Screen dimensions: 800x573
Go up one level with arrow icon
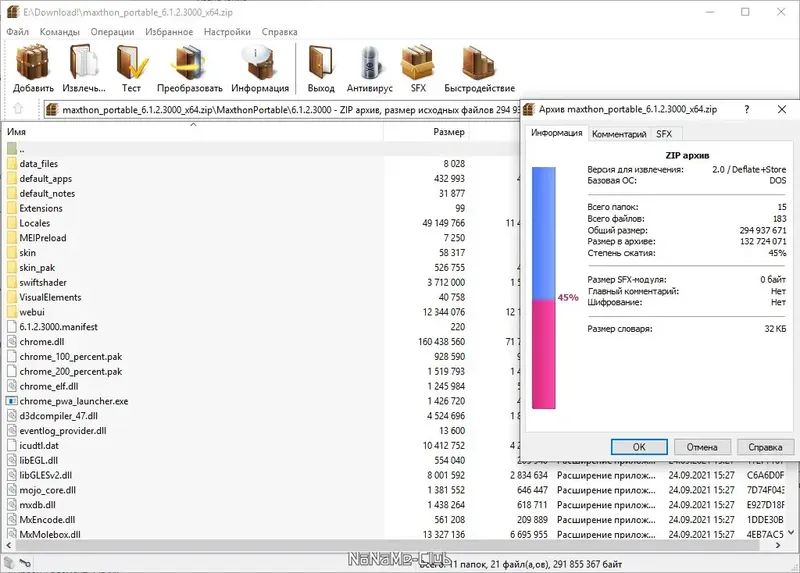pos(18,109)
